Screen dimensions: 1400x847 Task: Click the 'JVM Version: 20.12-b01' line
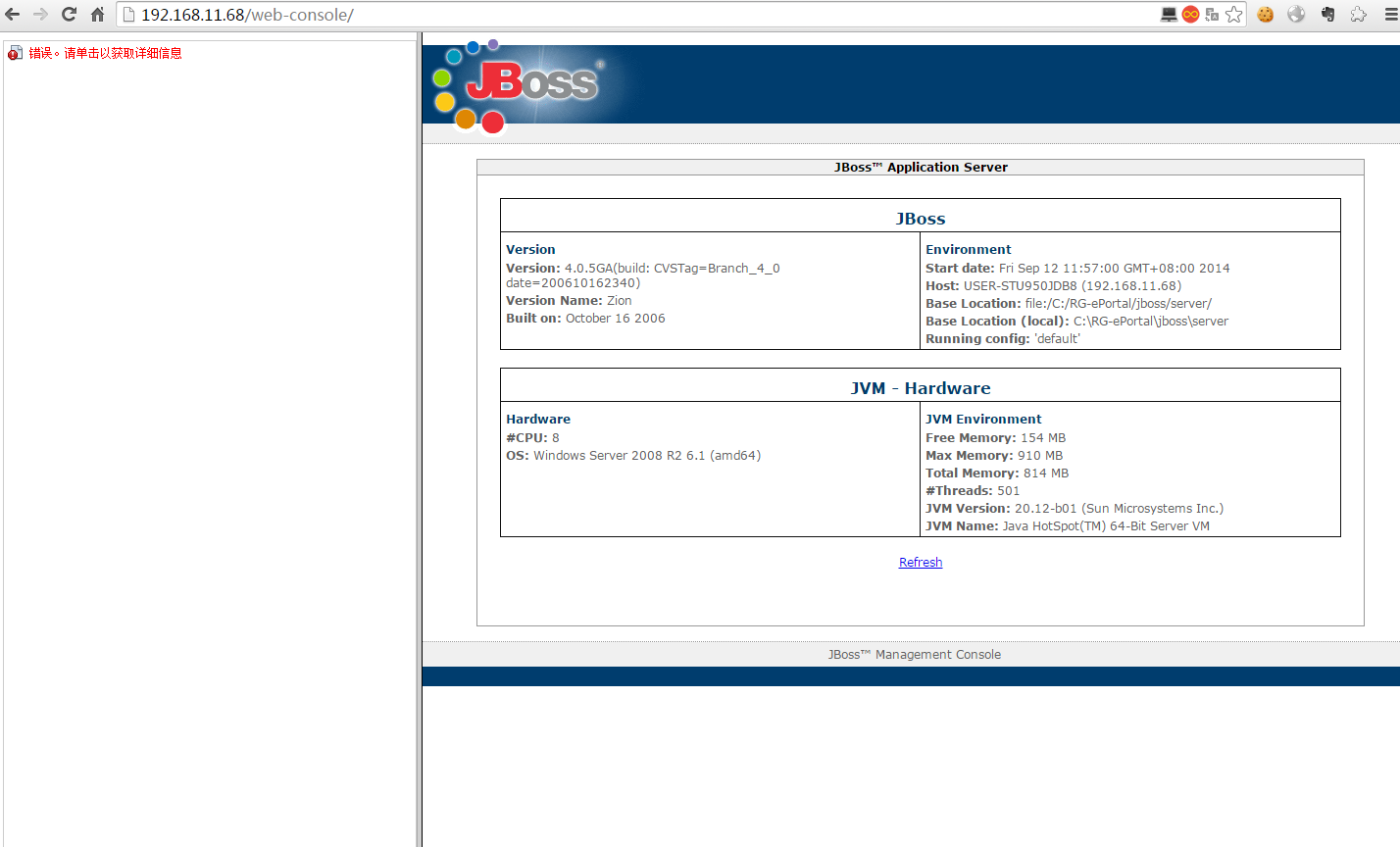click(1075, 509)
